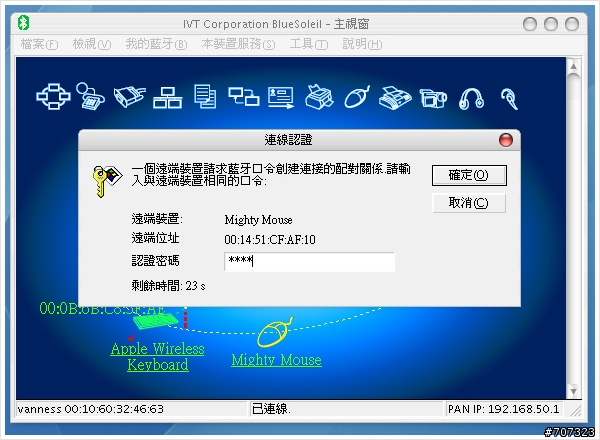Click the Personal Area Networking service icon
The image size is (600, 440).
tap(53, 96)
